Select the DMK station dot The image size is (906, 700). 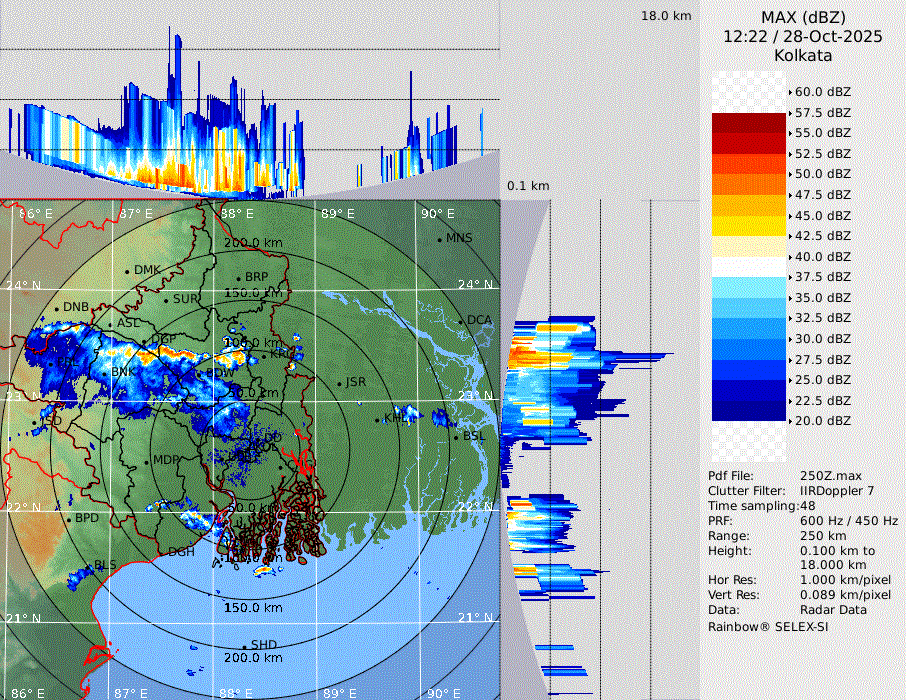(128, 271)
